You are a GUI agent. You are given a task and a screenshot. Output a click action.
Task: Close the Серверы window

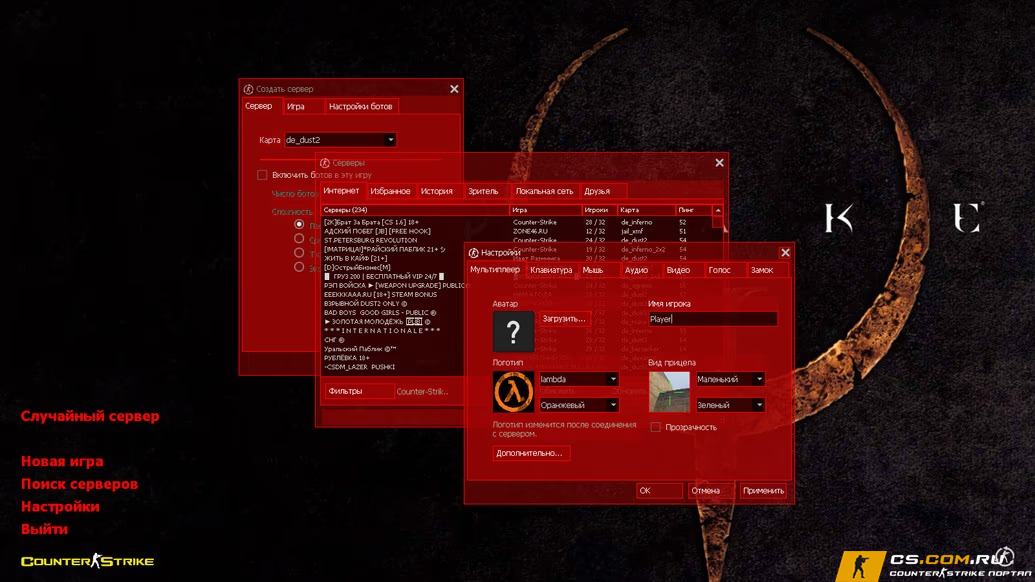coord(719,163)
